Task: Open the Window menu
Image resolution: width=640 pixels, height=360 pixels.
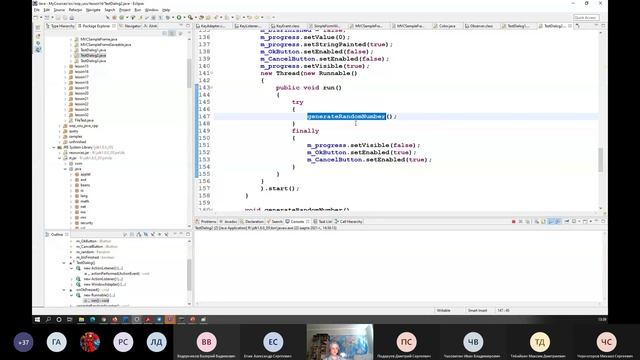Action: (151, 10)
